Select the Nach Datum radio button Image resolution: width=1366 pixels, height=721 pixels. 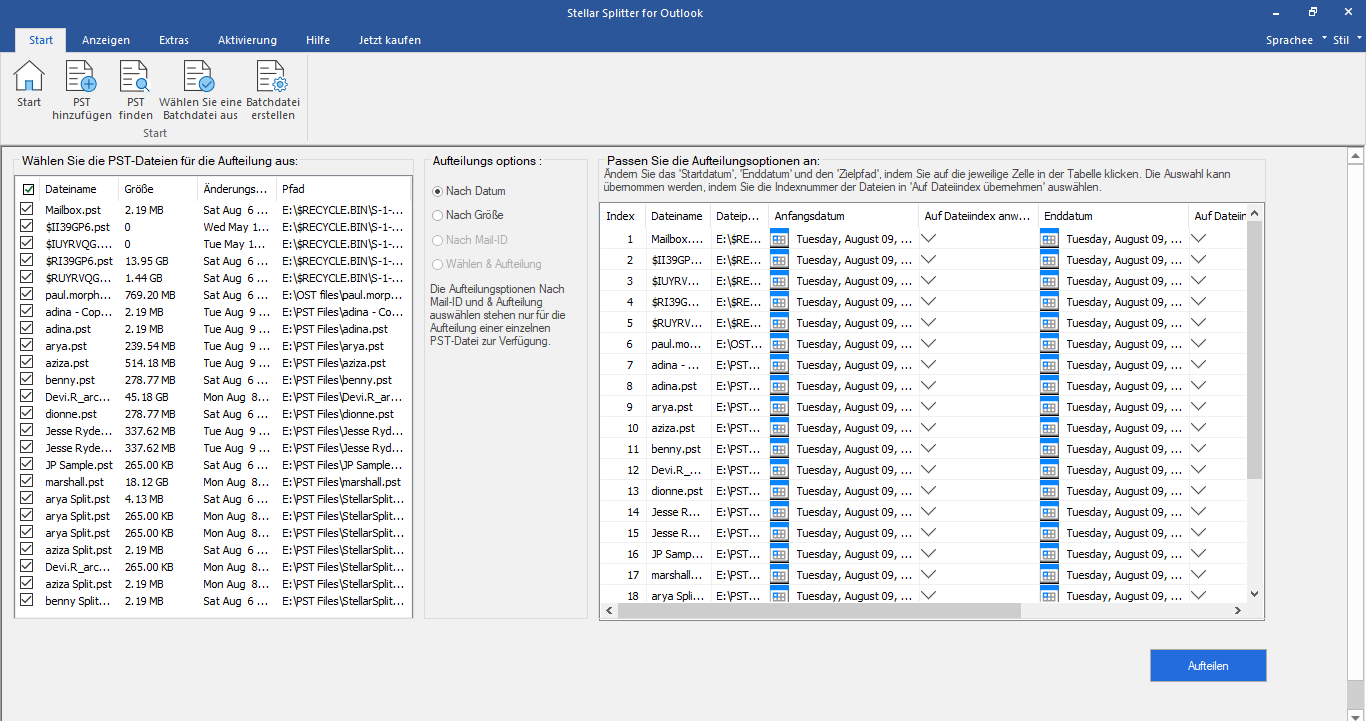coord(437,191)
